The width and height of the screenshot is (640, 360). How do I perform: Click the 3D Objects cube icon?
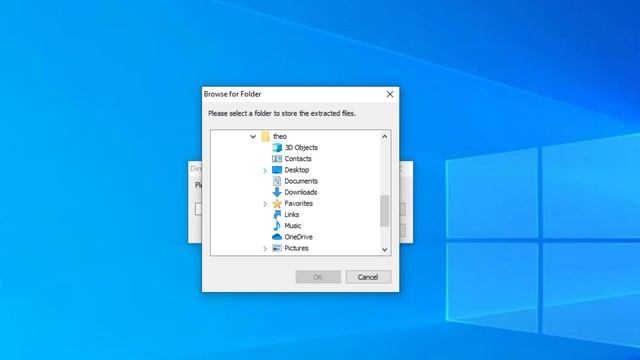click(x=277, y=147)
